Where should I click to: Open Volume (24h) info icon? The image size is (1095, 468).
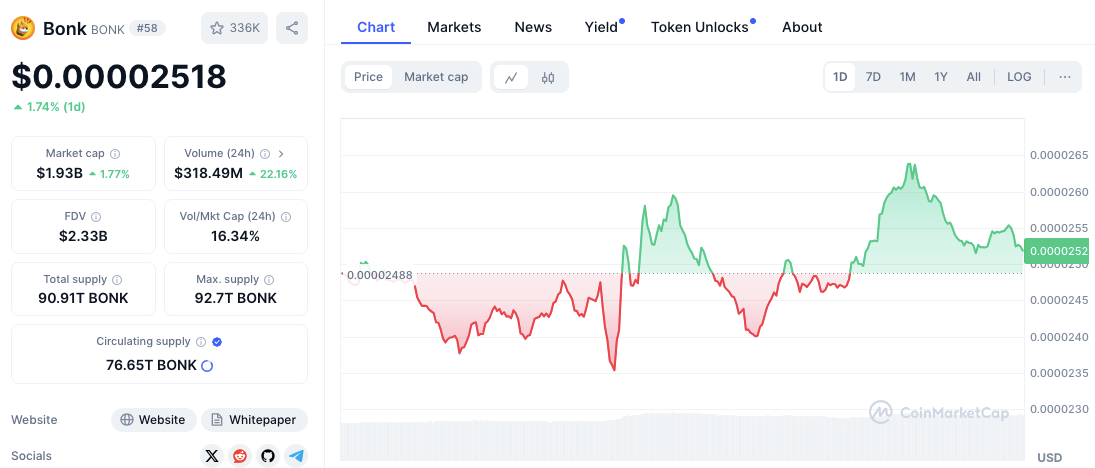(x=265, y=154)
